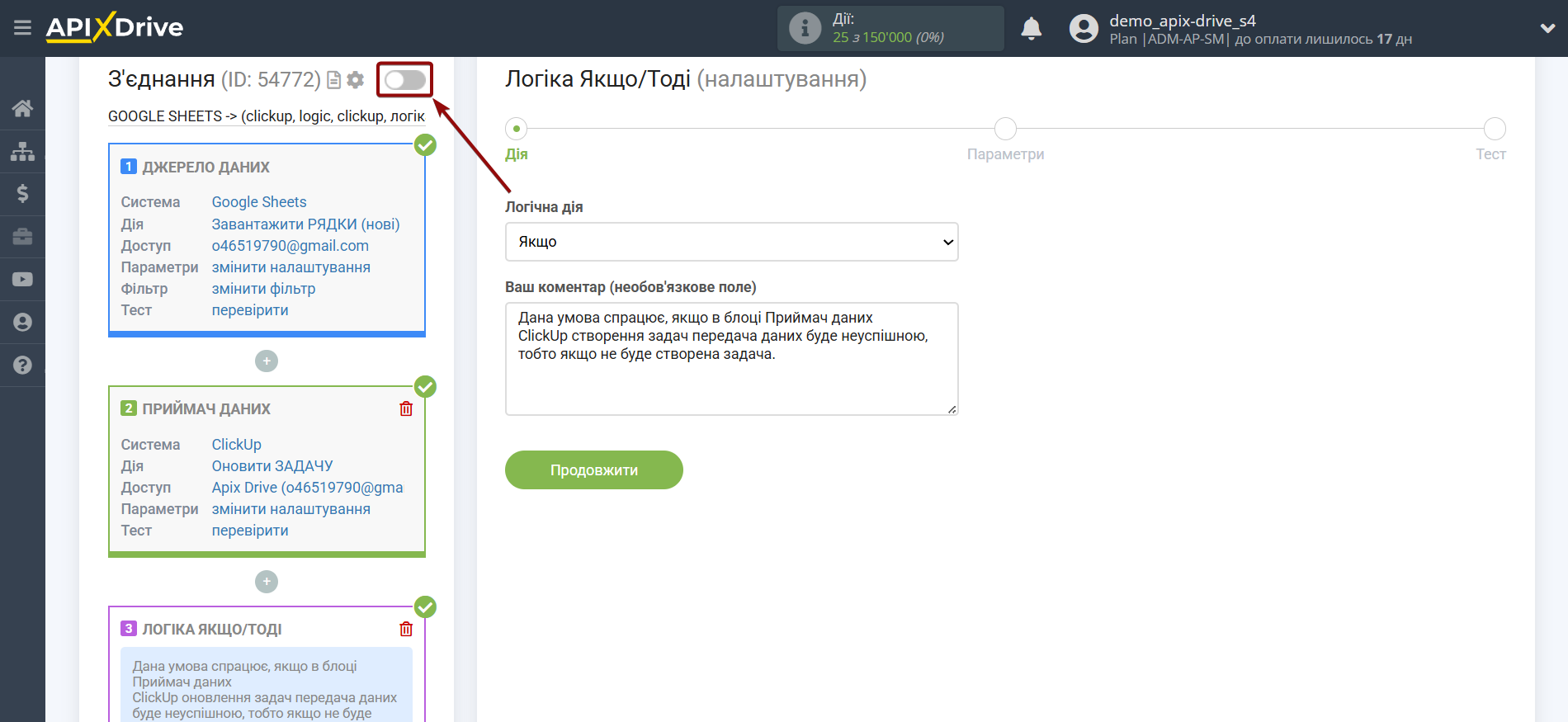
Task: Go to the Дія step
Action: click(x=517, y=129)
